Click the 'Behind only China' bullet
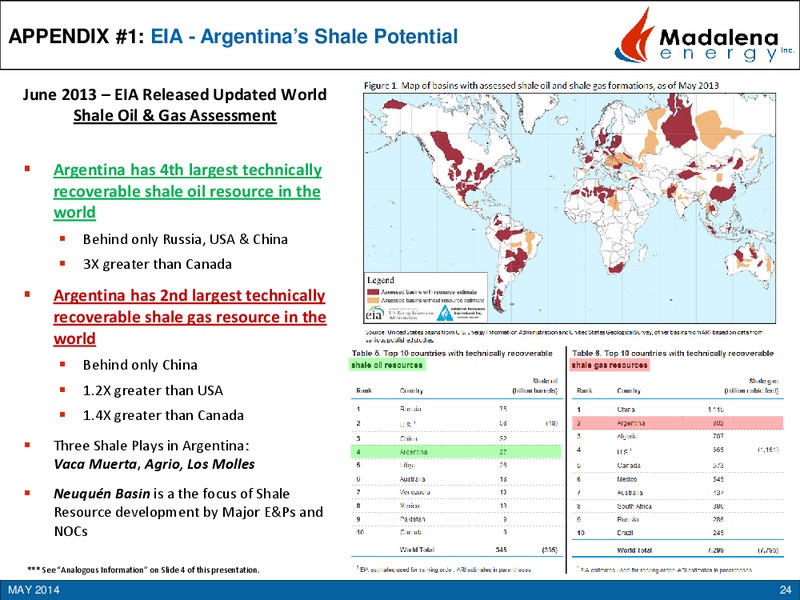The image size is (800, 600). pos(140,365)
